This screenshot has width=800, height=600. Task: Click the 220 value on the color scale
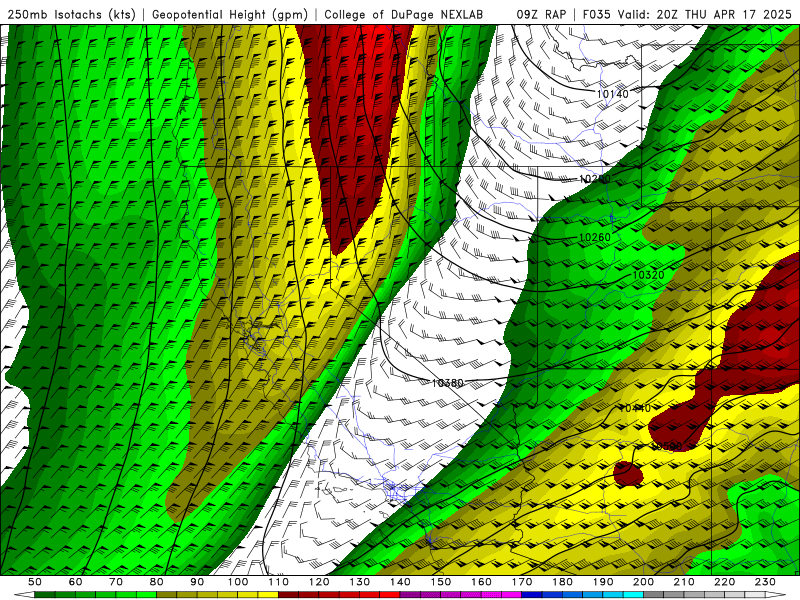[724, 582]
